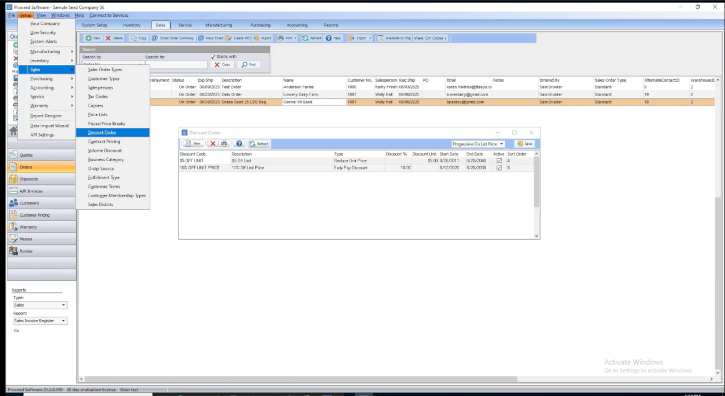The width and height of the screenshot is (725, 396).
Task: Click the Clear search button
Action: click(222, 65)
